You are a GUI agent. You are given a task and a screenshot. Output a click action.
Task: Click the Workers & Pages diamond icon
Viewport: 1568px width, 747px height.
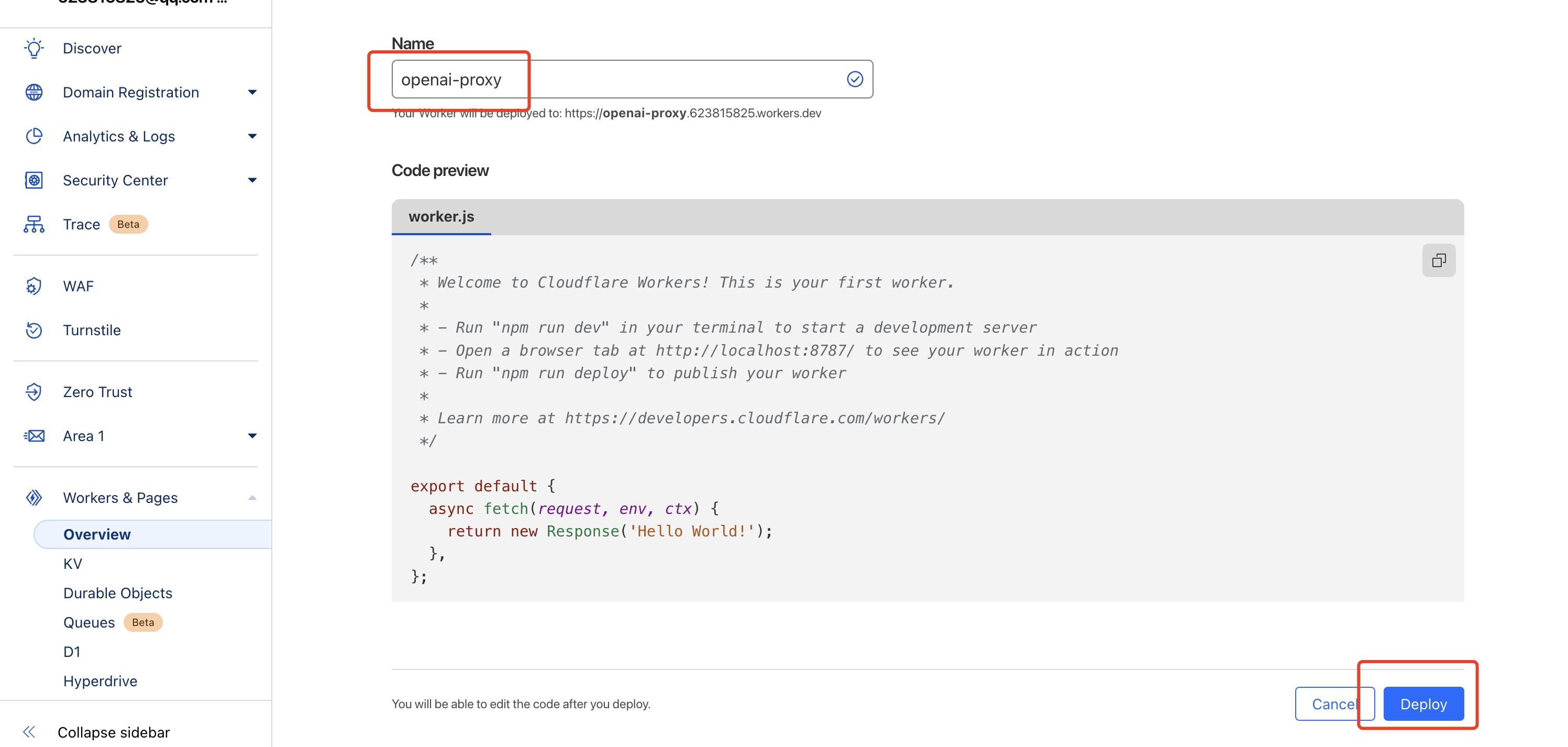(x=34, y=498)
